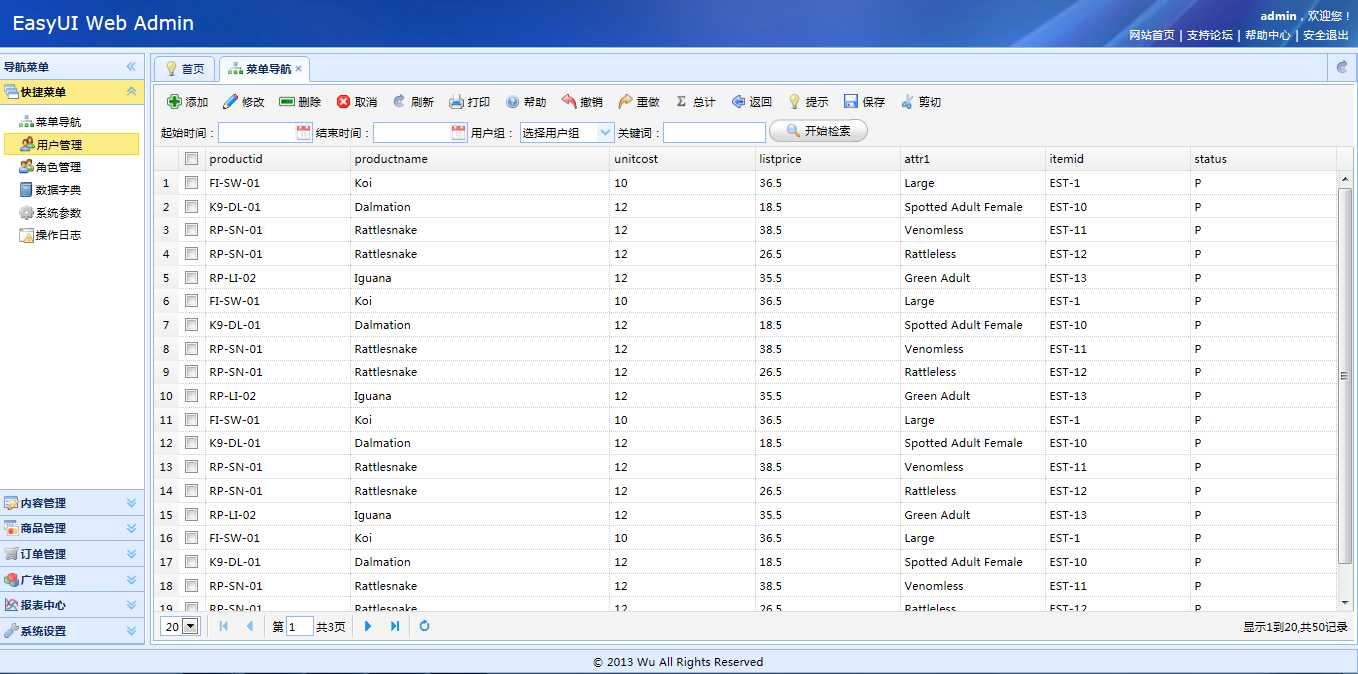Switch to the 首页 tab

[x=185, y=69]
